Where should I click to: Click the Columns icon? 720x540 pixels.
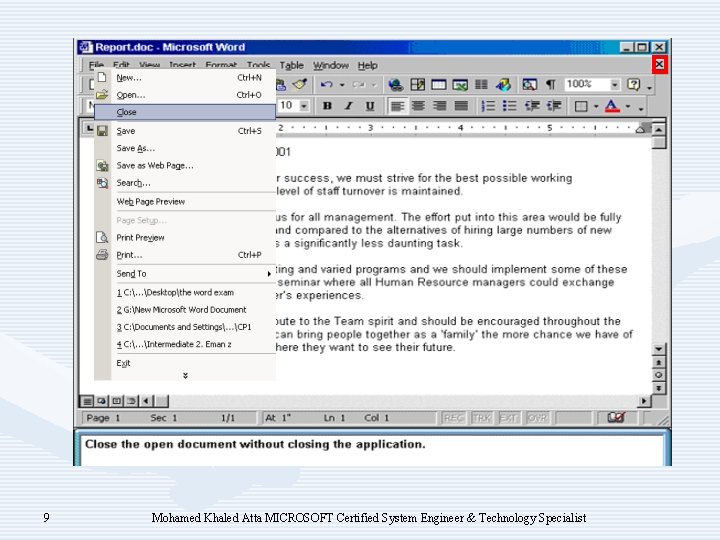(x=481, y=84)
